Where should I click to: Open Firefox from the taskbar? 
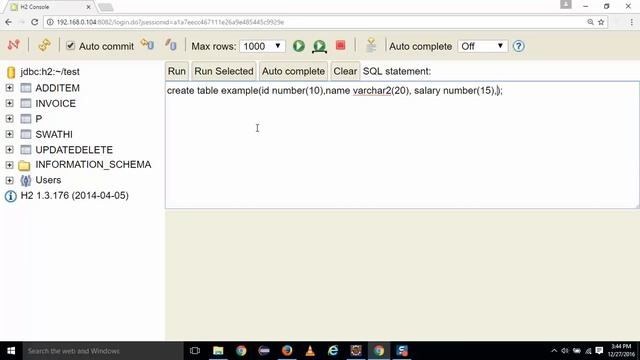(287, 351)
